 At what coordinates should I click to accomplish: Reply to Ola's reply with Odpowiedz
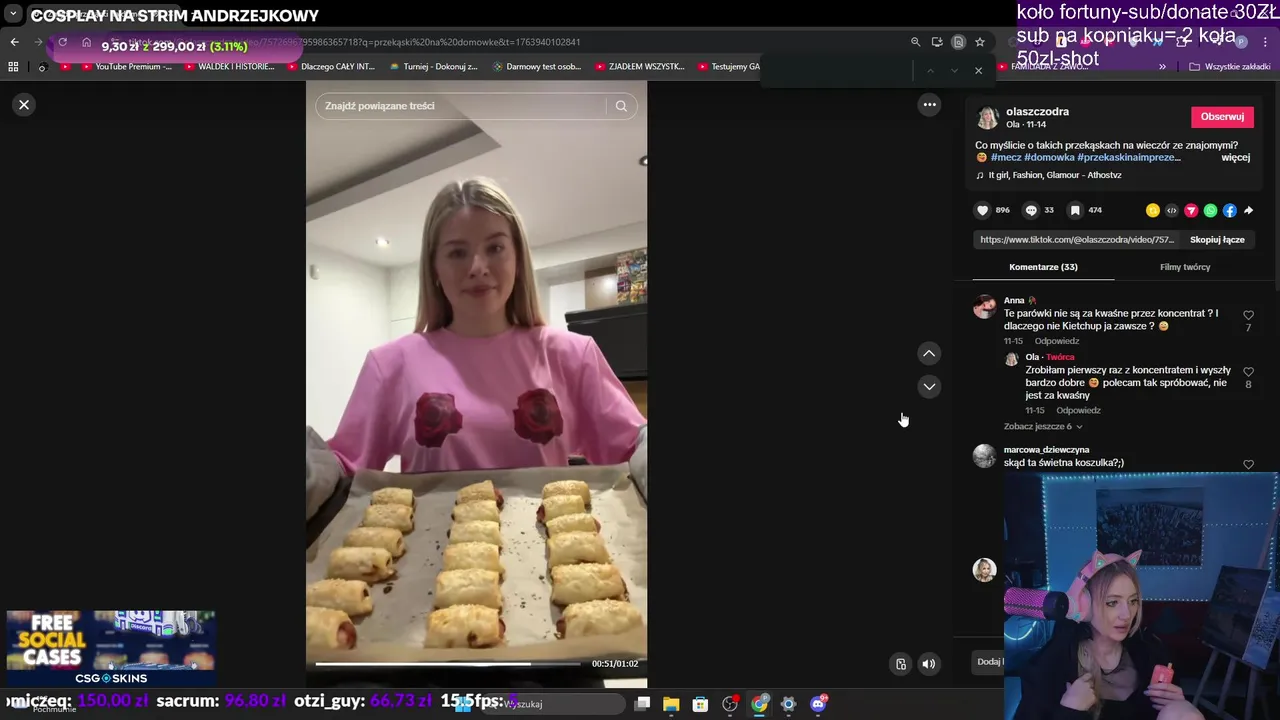coord(1078,410)
